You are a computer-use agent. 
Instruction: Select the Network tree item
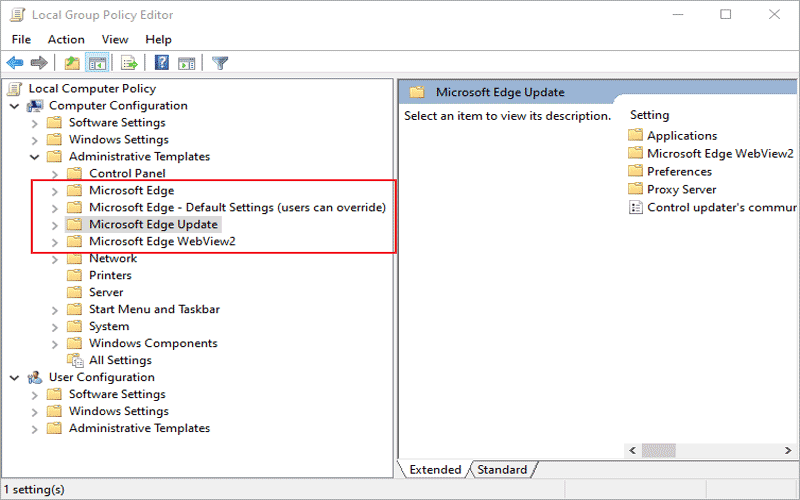click(x=113, y=258)
